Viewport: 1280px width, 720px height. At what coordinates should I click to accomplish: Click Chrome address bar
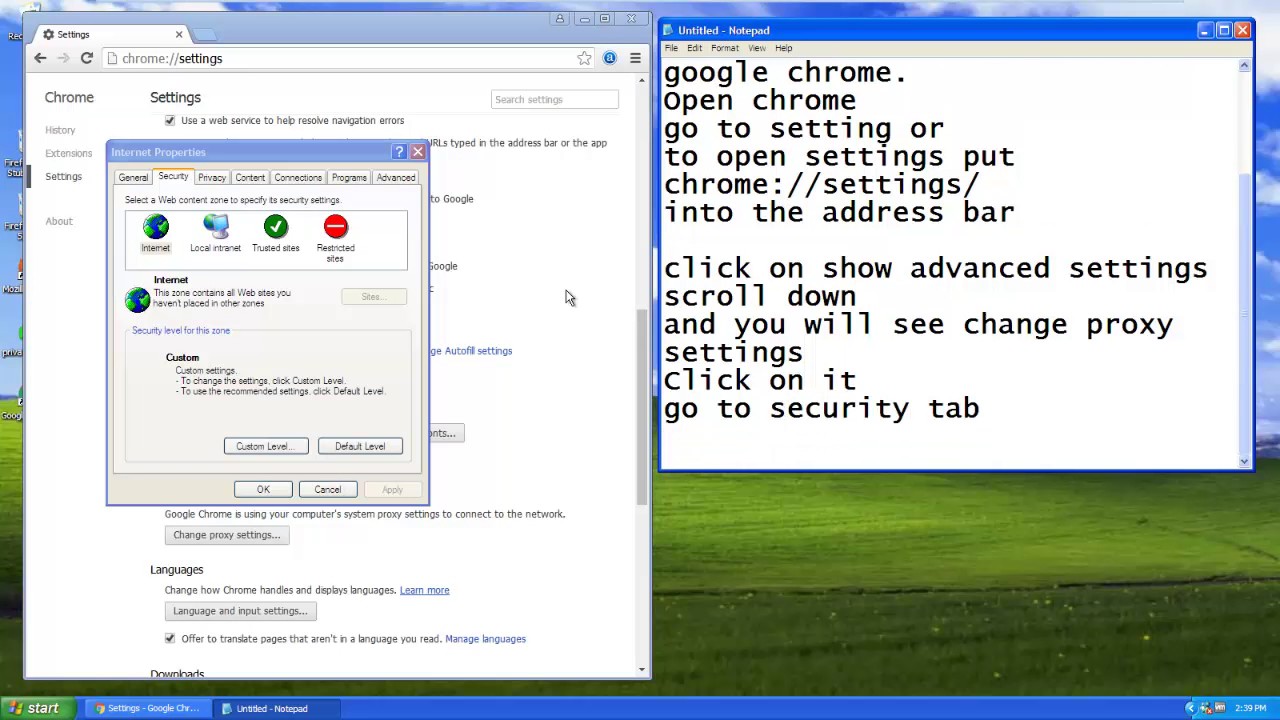click(350, 58)
